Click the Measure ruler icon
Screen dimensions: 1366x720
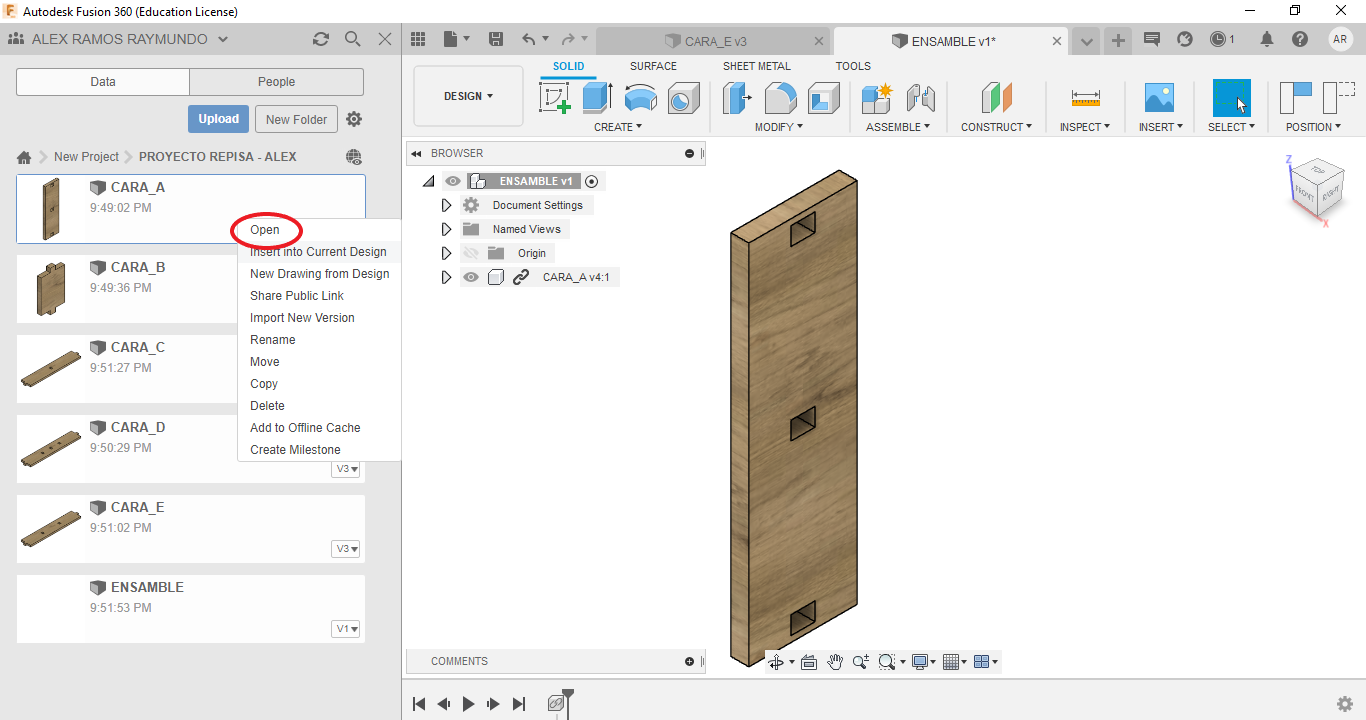tap(1084, 98)
